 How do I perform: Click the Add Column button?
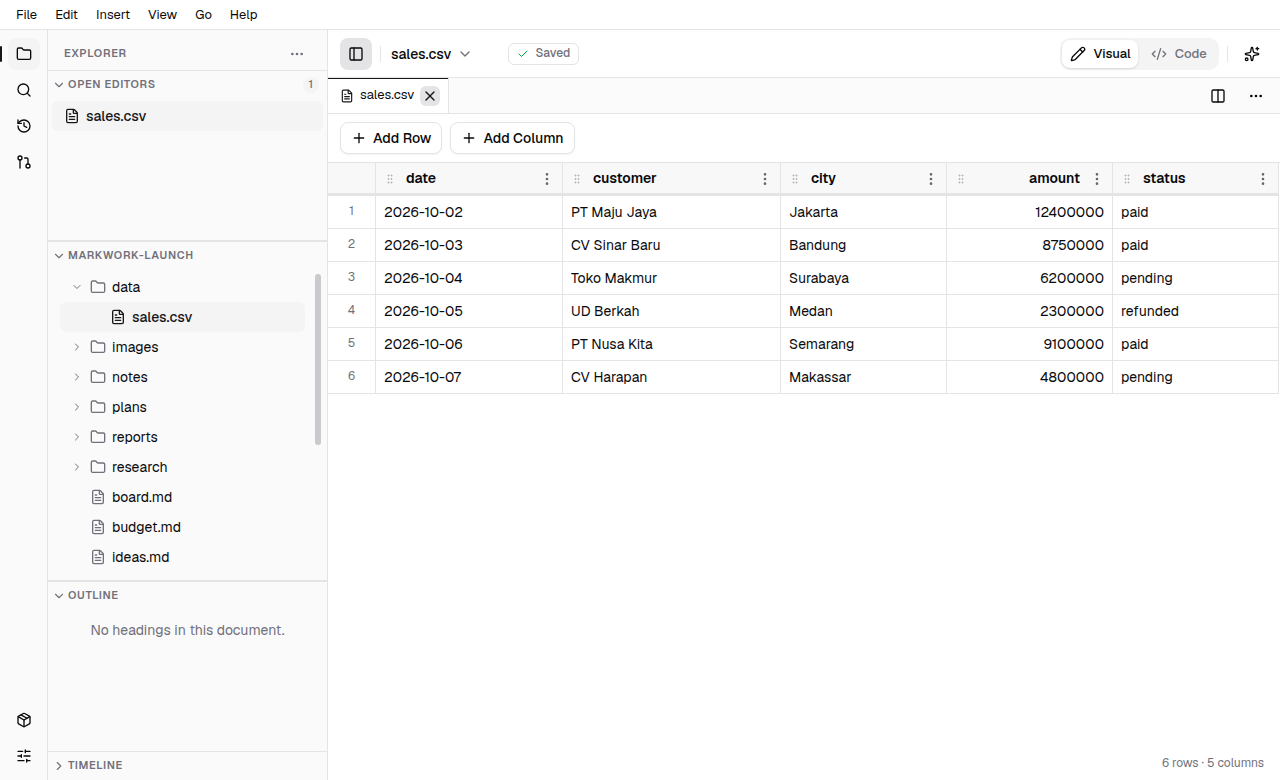[x=512, y=138]
